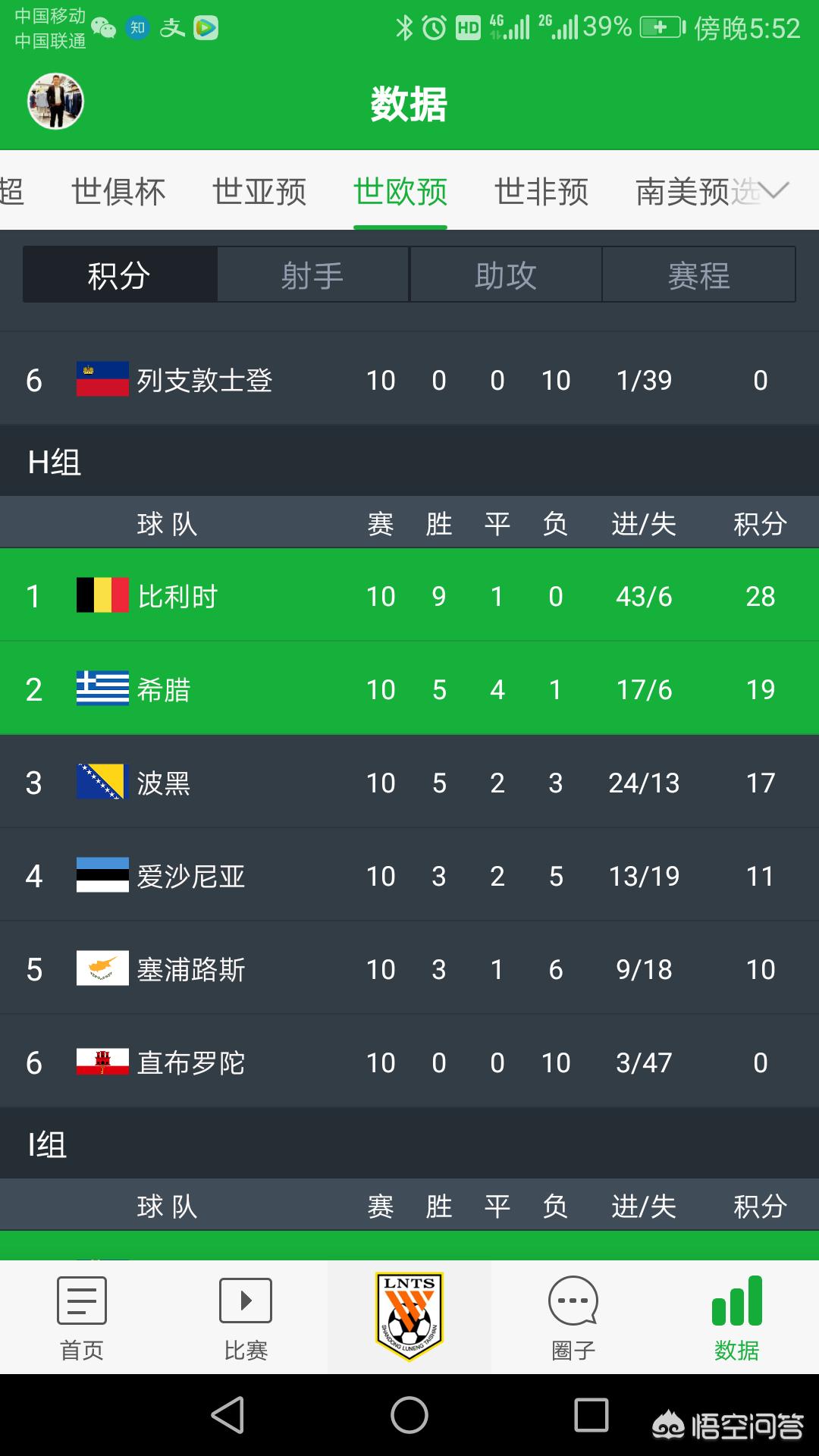Open the 南美预选 tab
The image size is (819, 1456).
[698, 192]
